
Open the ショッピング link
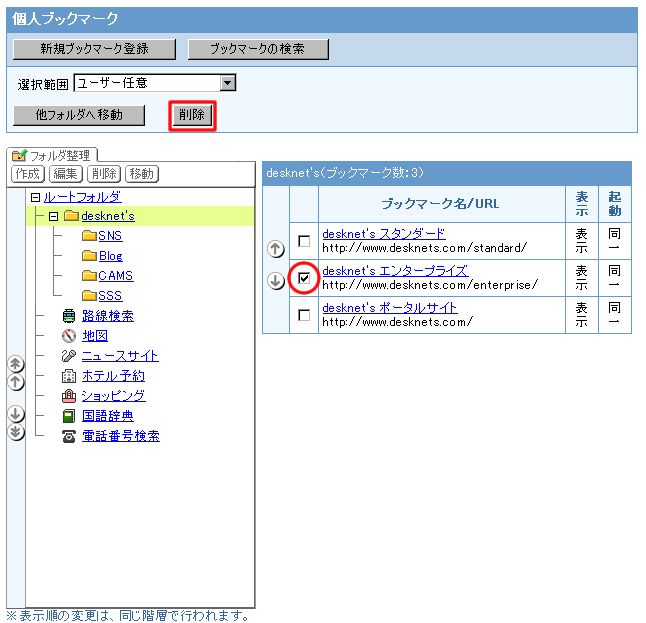click(114, 396)
